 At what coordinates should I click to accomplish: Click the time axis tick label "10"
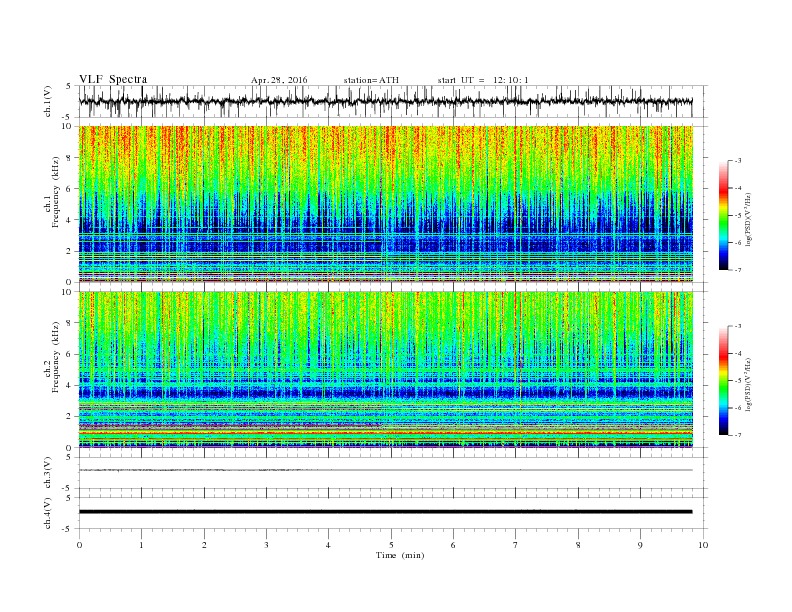[703, 545]
